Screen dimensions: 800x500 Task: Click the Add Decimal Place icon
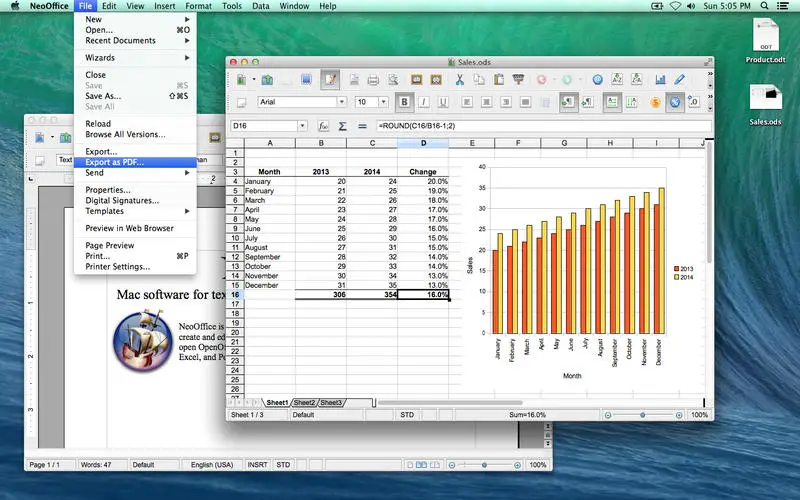pyautogui.click(x=693, y=102)
